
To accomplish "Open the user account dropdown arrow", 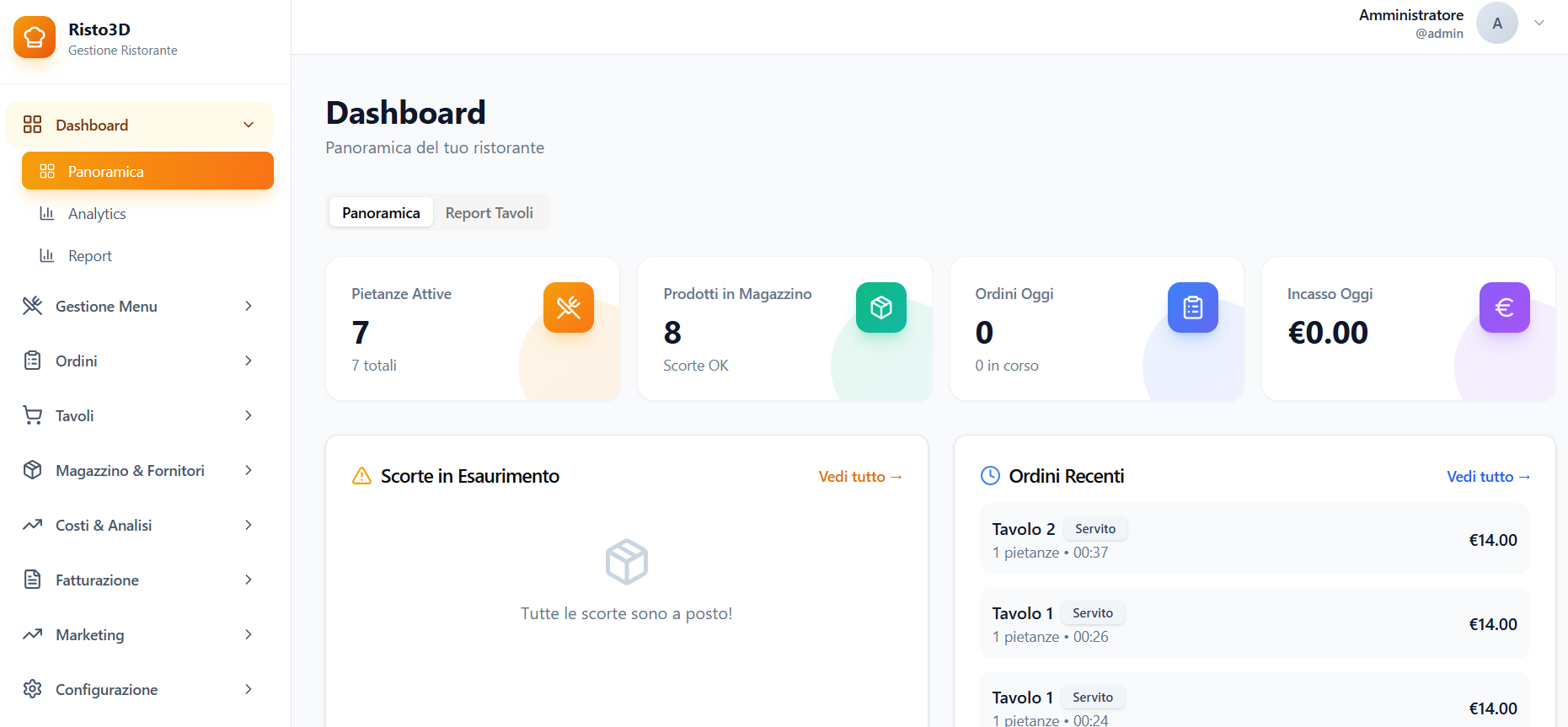I will tap(1539, 23).
